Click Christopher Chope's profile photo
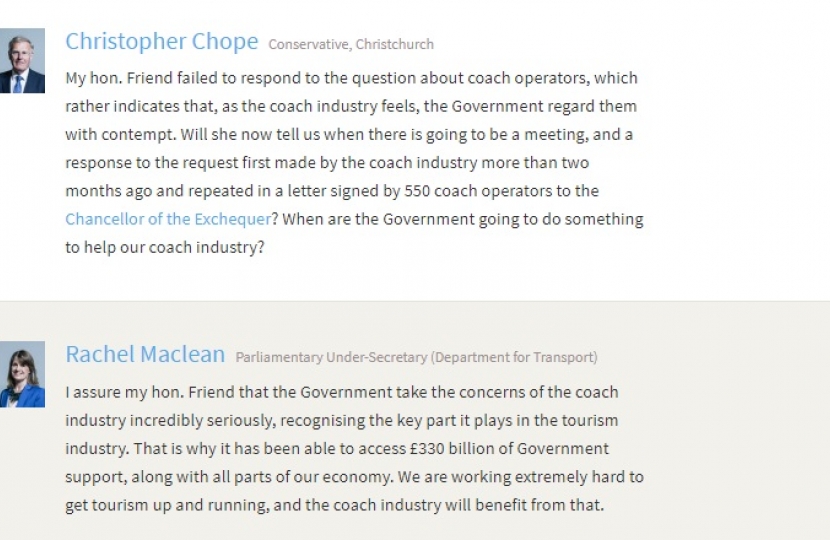830x540 pixels. [x=21, y=62]
